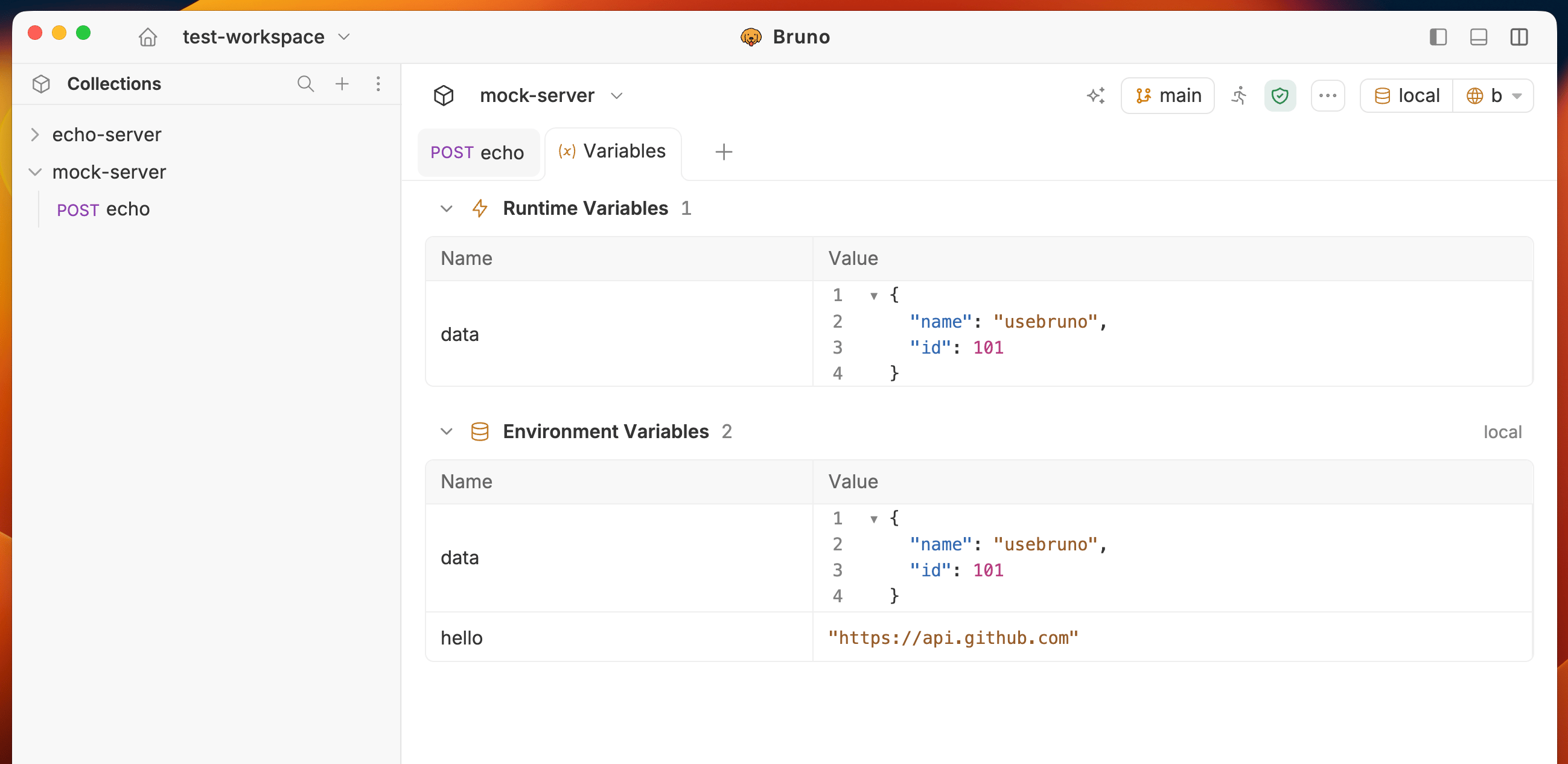Click environment JSON "usebruno" value
The height and width of the screenshot is (764, 1568).
(1045, 544)
